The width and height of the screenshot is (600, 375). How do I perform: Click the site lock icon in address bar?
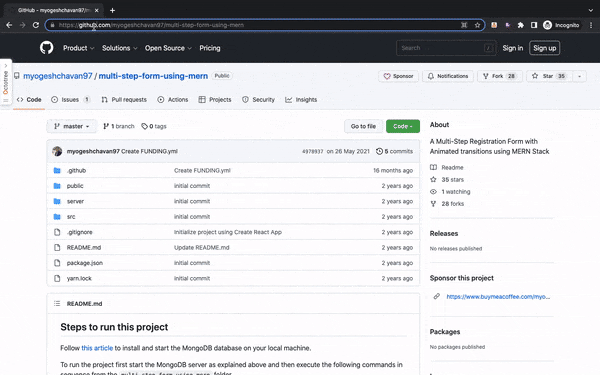52,25
